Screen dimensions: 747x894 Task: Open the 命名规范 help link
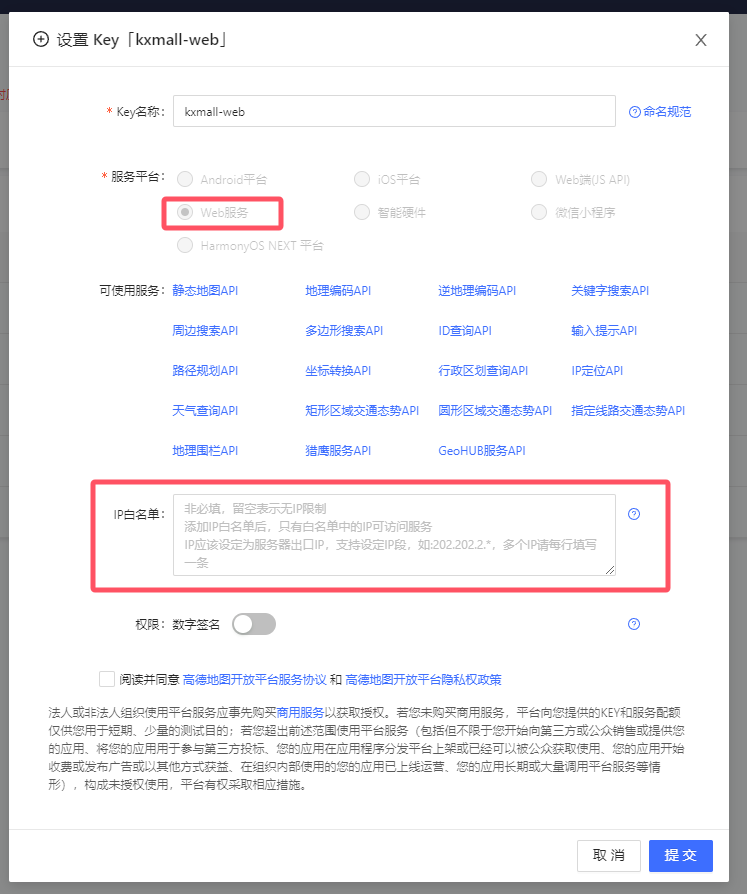(660, 112)
